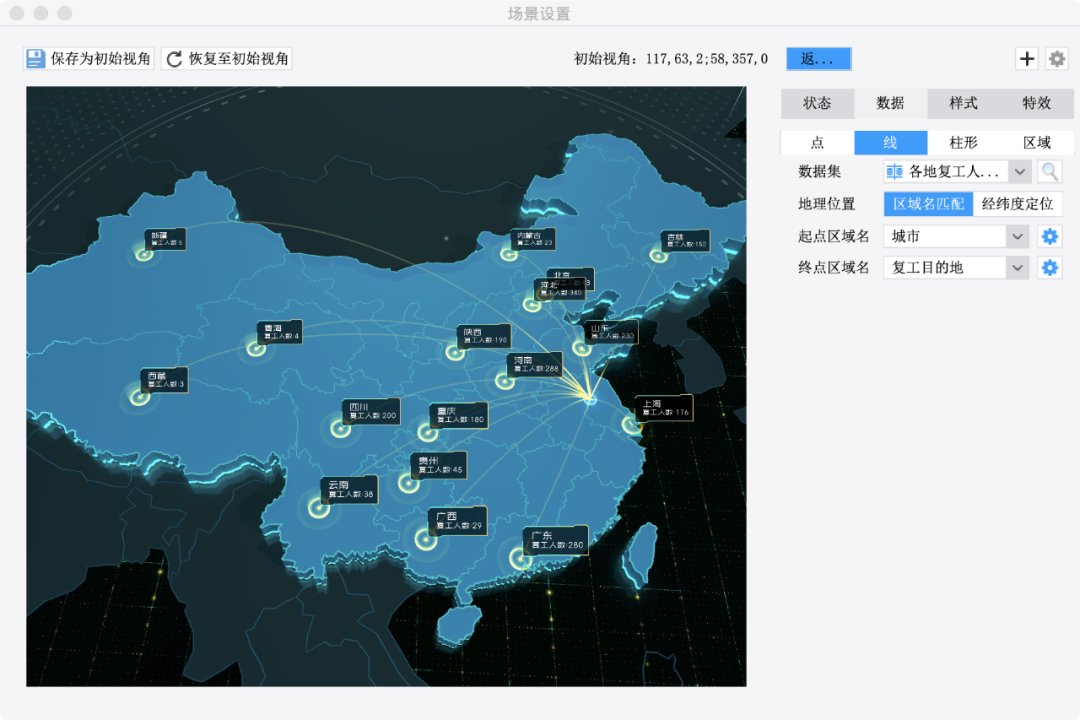Screen dimensions: 1080x720
Task: Click the 贵州 marker on the map
Action: pyautogui.click(x=408, y=483)
